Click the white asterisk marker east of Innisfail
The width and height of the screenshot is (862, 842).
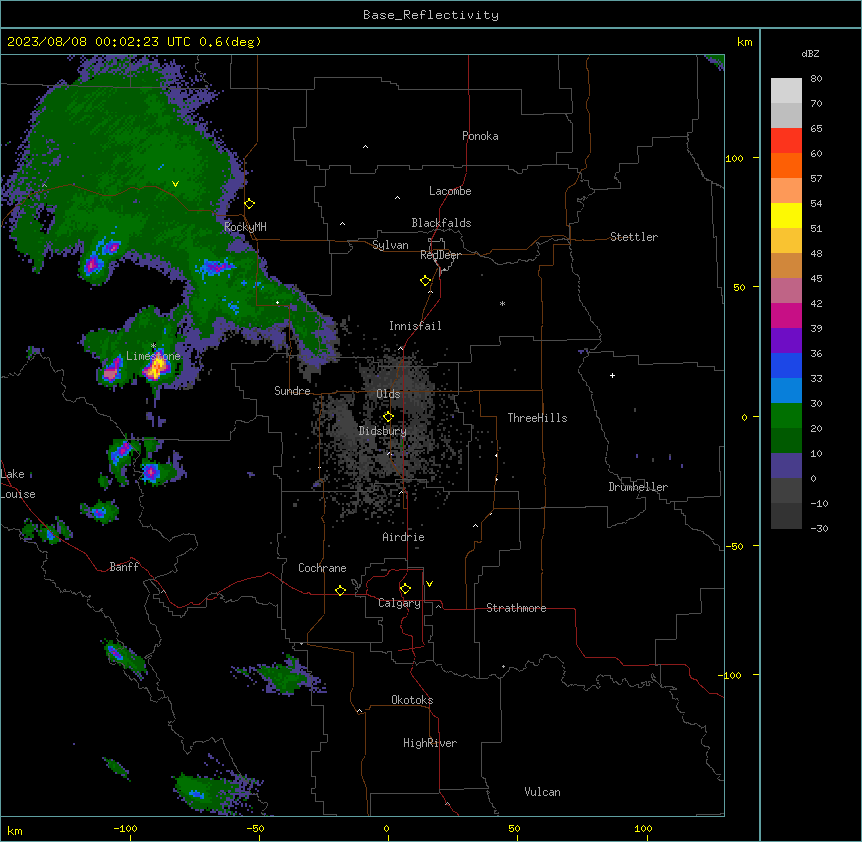click(502, 303)
